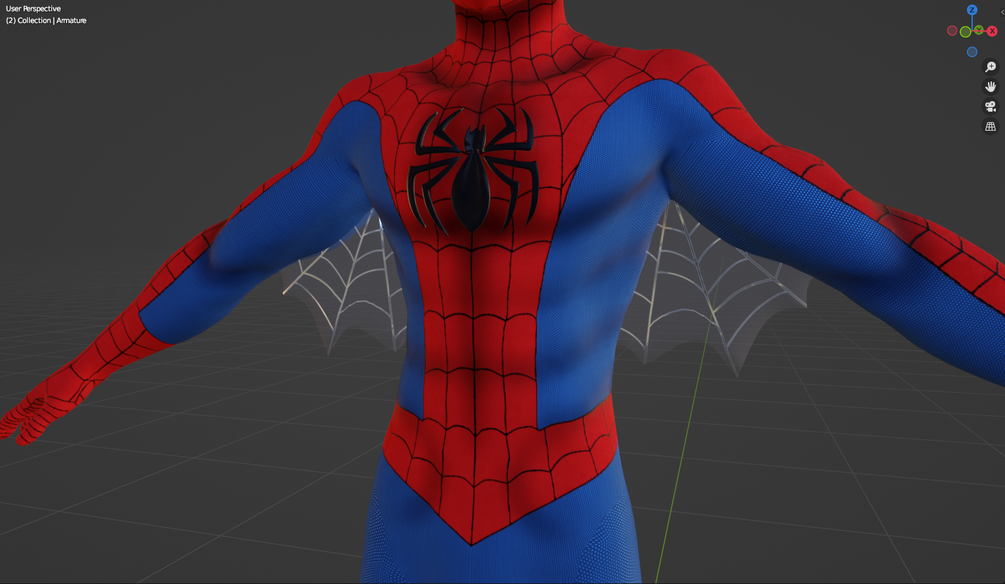This screenshot has height=584, width=1005.
Task: Toggle the camera view button
Action: click(x=990, y=106)
